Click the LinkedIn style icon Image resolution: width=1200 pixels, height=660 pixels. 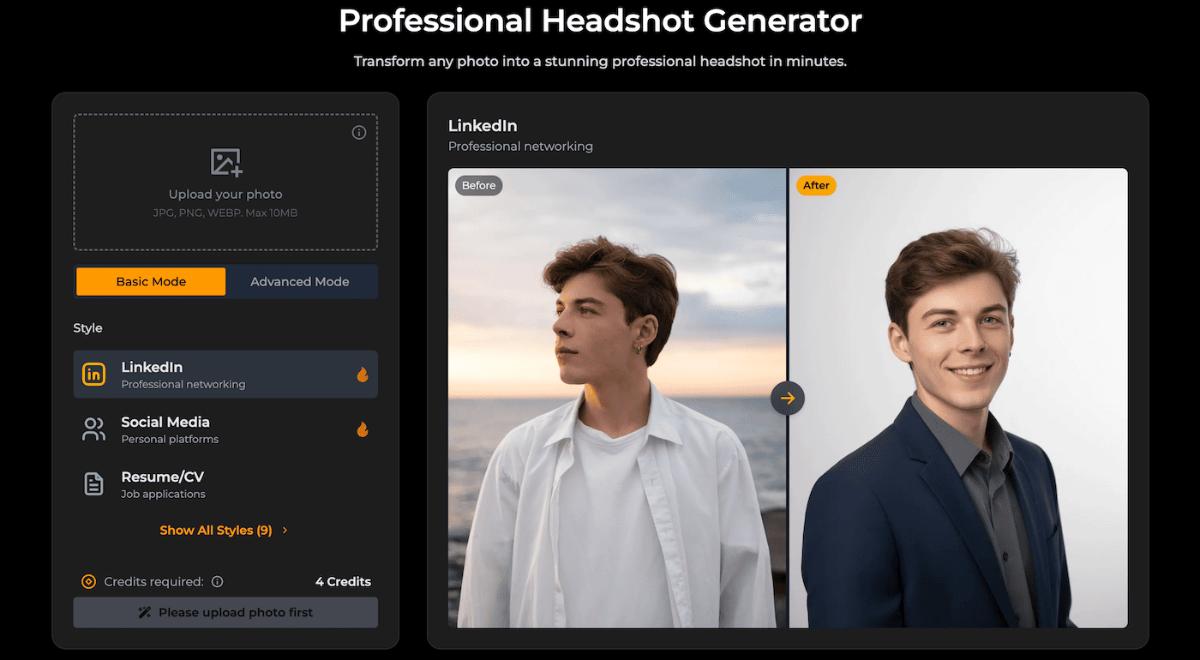click(x=93, y=373)
